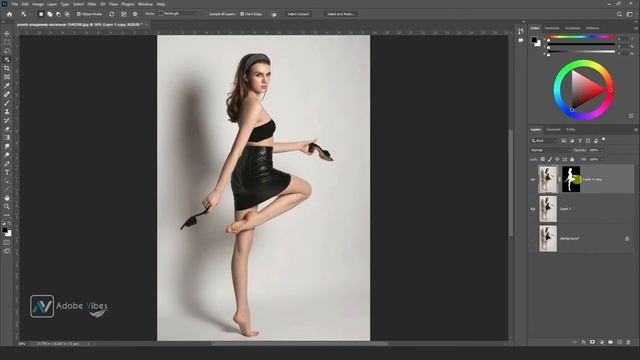Click Subtract from Selection mode icon
Viewport: 640px width, 360px height.
click(58, 14)
